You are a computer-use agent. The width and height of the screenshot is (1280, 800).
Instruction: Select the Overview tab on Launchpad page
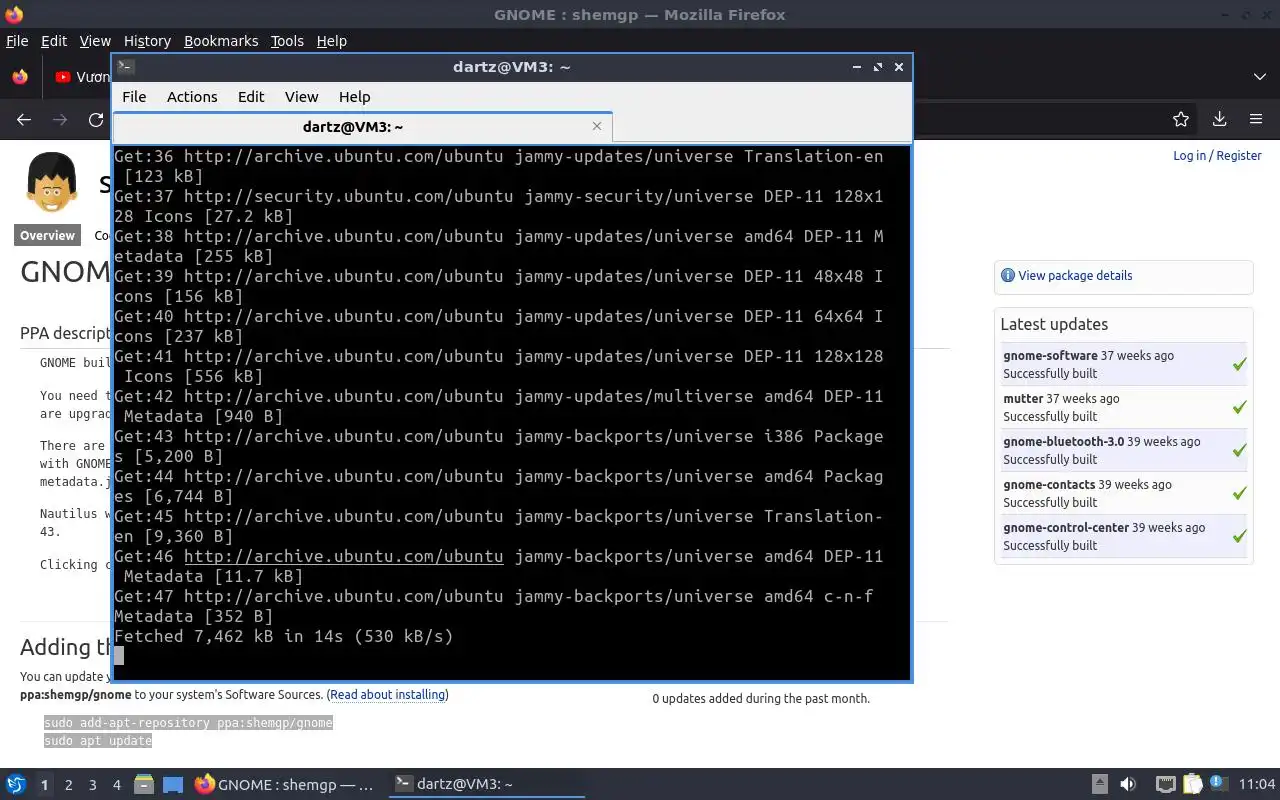(48, 235)
